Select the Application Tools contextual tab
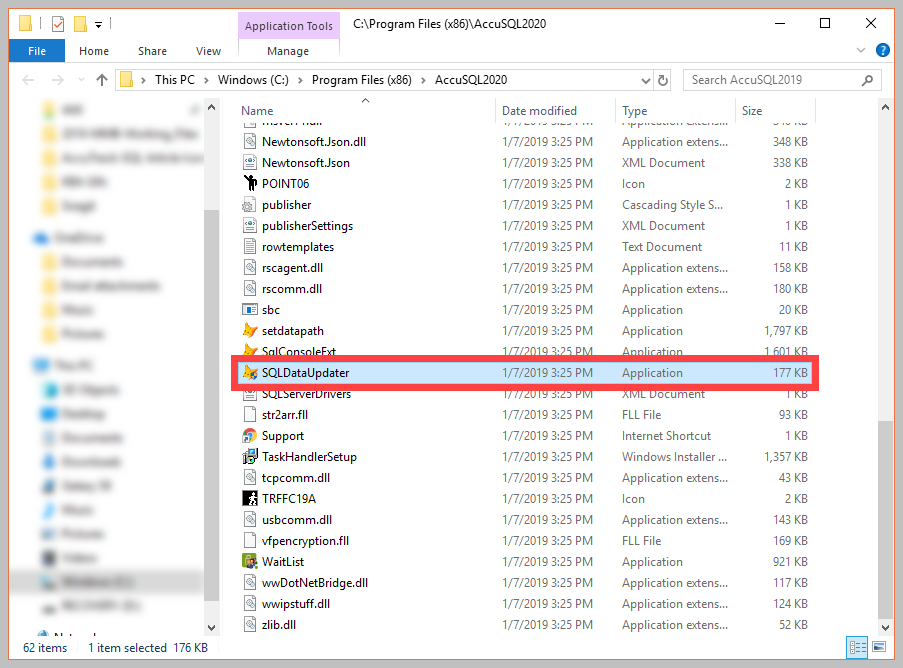 pos(289,26)
